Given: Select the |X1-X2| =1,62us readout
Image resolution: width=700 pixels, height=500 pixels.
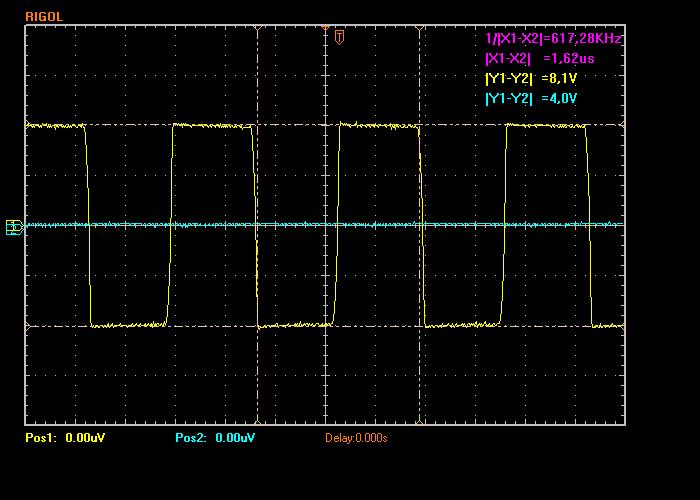Looking at the screenshot, I should (540, 58).
